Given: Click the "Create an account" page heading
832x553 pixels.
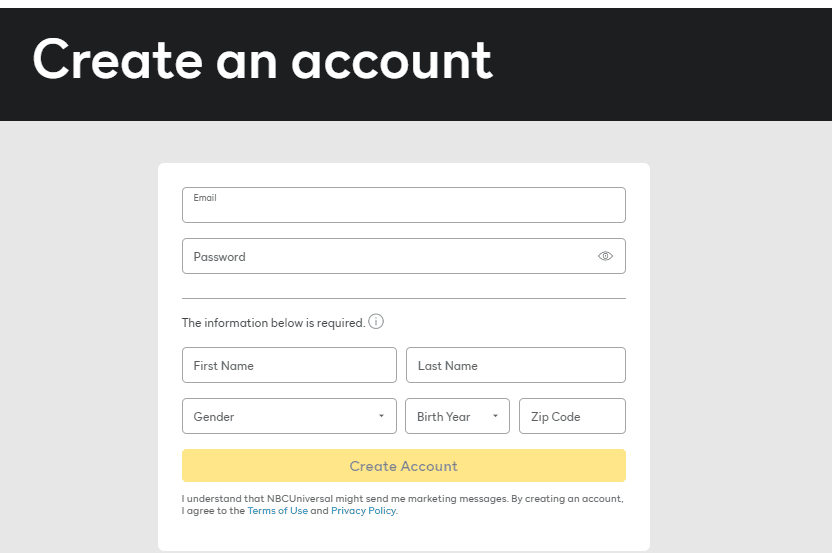Looking at the screenshot, I should pyautogui.click(x=262, y=60).
